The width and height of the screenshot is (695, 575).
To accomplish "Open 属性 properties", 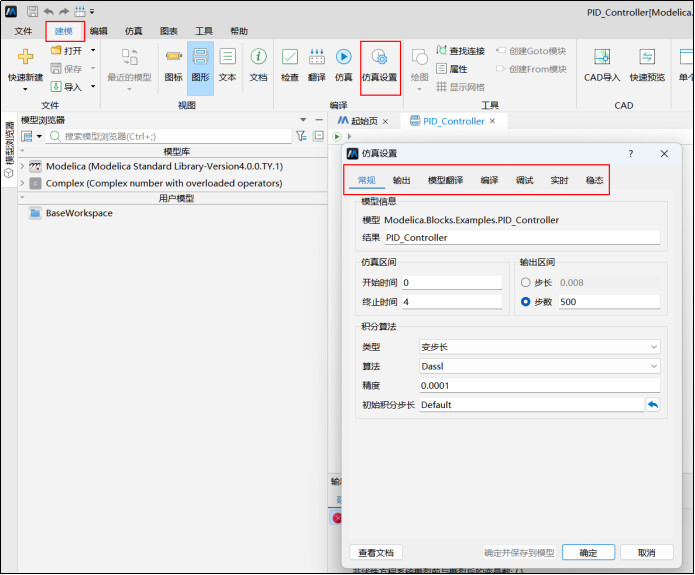I will click(x=452, y=69).
